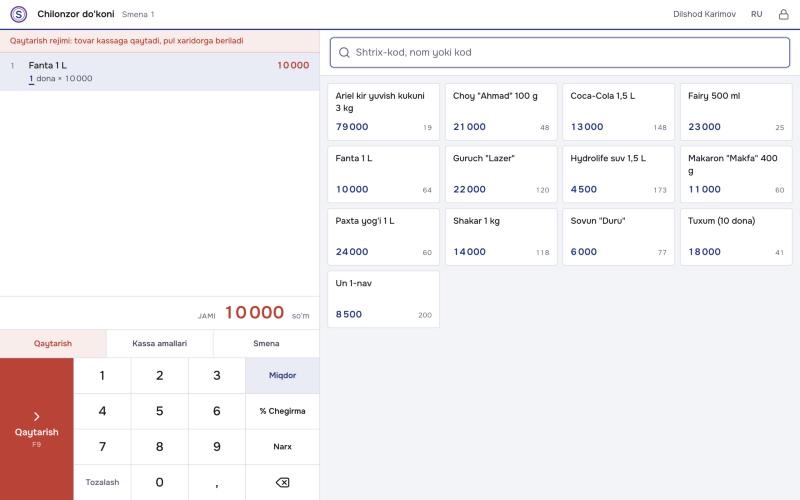
Task: Tap the comma decimal key
Action: point(217,482)
